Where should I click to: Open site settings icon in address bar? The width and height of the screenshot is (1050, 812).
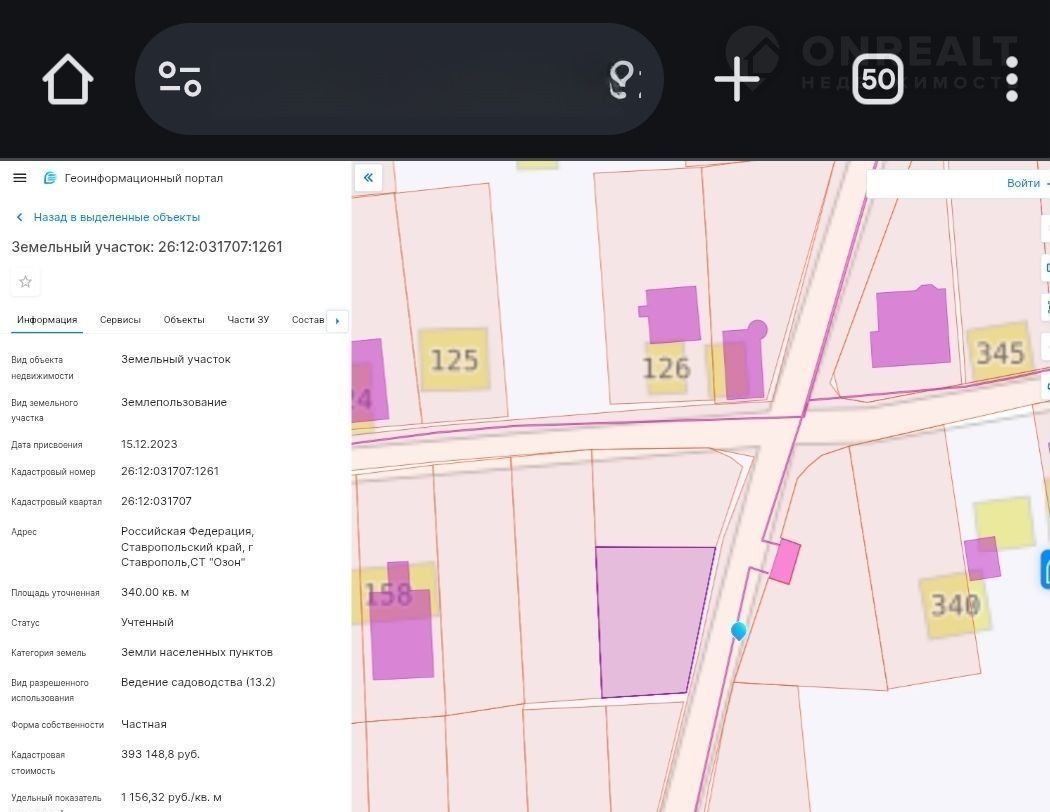coord(180,80)
